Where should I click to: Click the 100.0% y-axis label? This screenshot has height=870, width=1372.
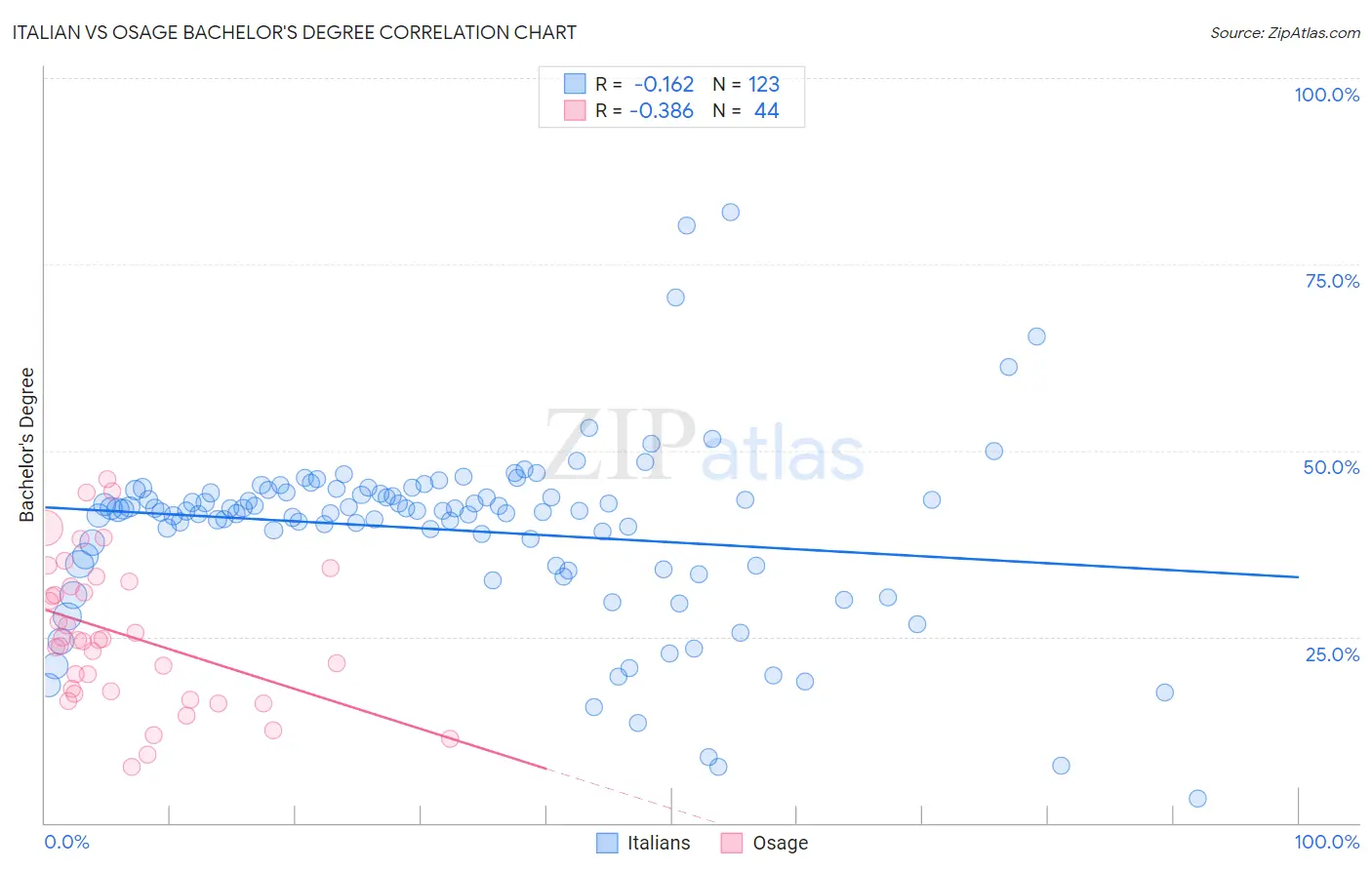pyautogui.click(x=1327, y=95)
